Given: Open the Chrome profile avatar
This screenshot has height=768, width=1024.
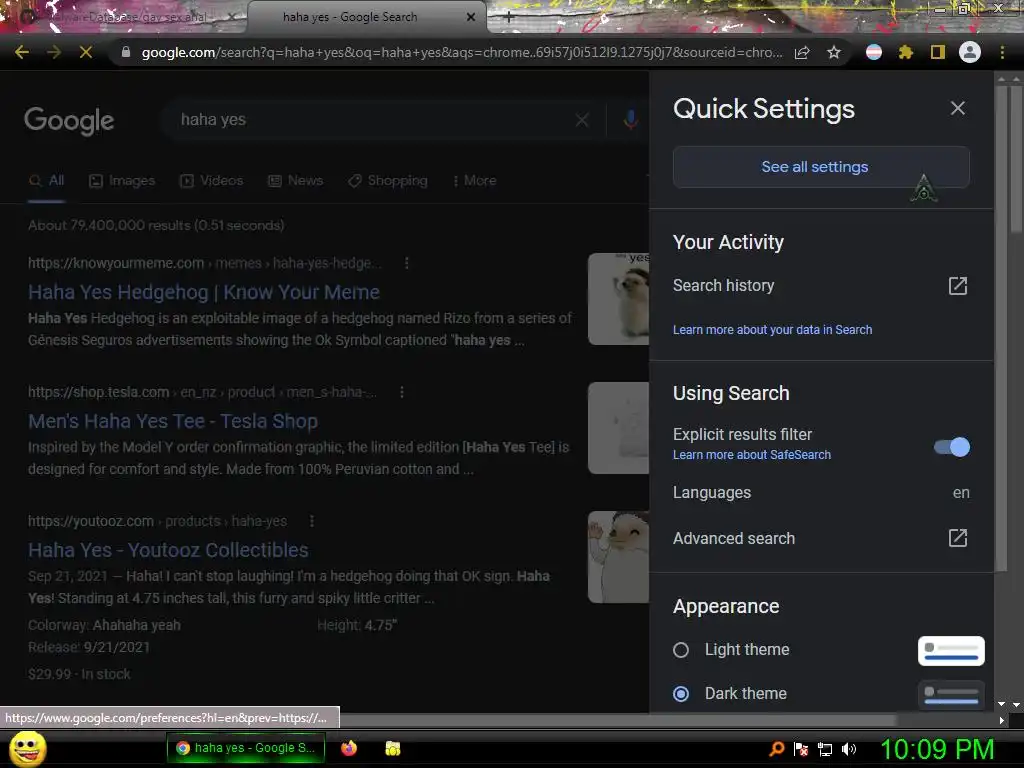Looking at the screenshot, I should coord(970,52).
